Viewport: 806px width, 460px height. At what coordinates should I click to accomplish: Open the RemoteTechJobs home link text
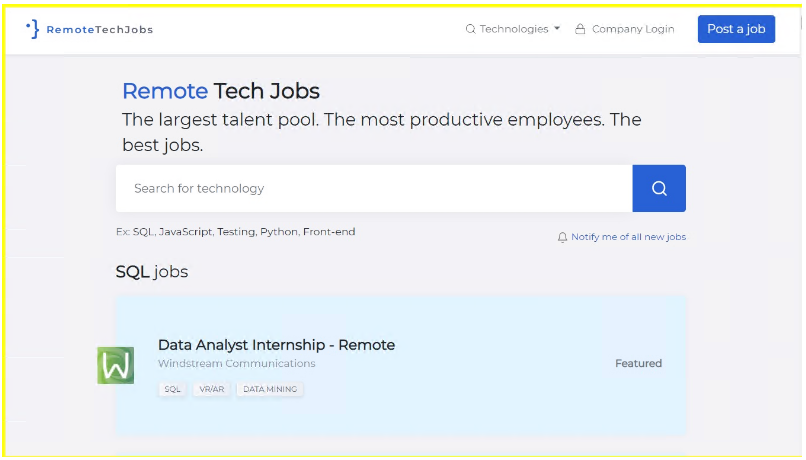pos(99,30)
